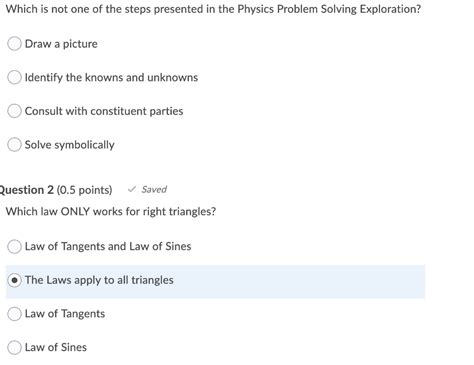Select the Draw a picture radio button
Viewport: 474px width, 365px height.
coord(14,44)
